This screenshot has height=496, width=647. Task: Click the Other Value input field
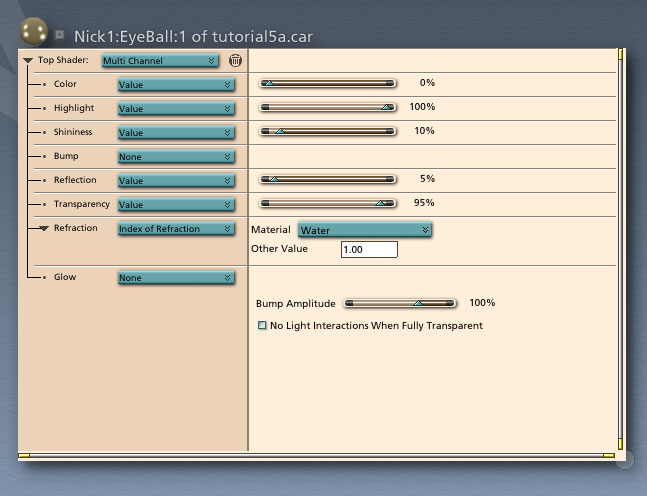(x=369, y=249)
